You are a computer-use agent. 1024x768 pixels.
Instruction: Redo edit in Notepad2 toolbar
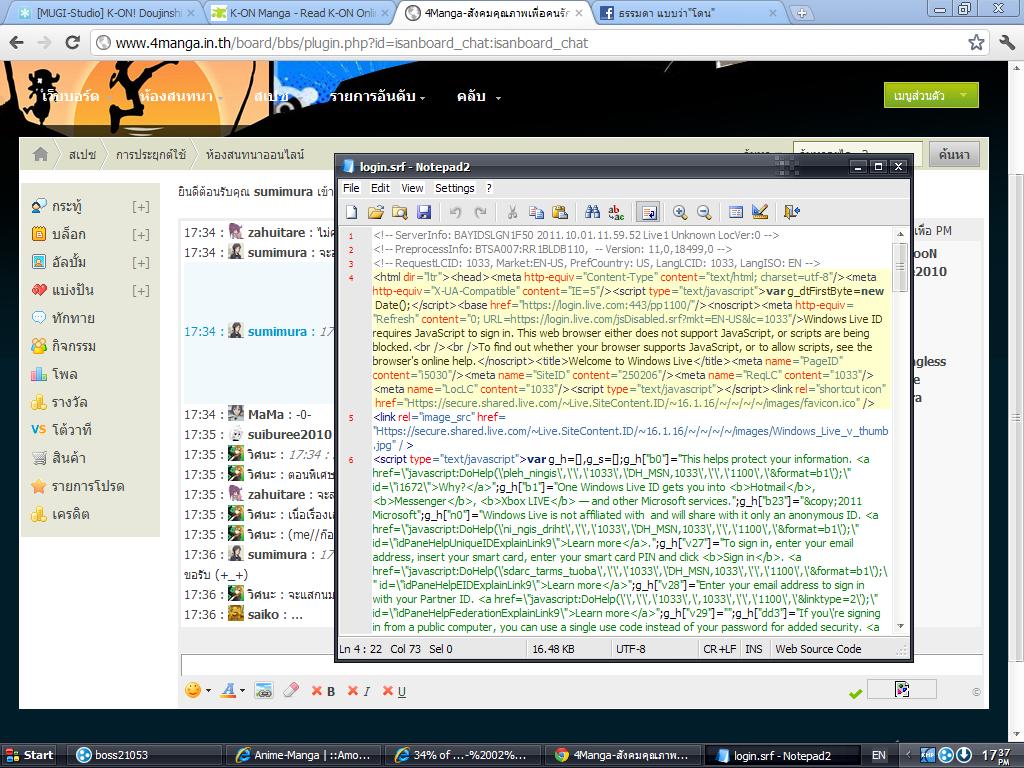coord(480,212)
